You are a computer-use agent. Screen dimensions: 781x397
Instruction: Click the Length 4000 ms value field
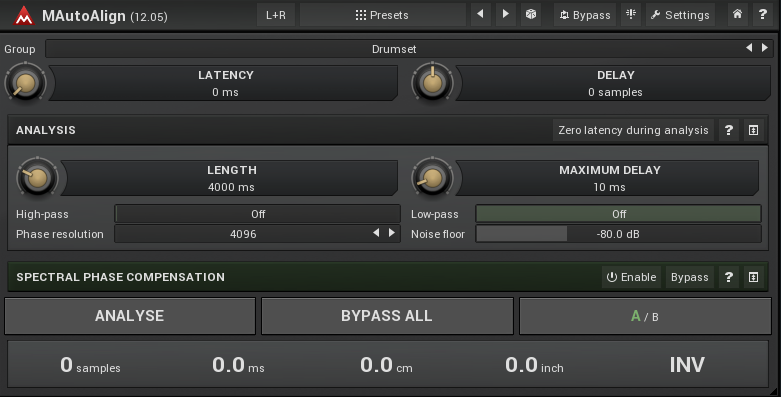point(231,178)
